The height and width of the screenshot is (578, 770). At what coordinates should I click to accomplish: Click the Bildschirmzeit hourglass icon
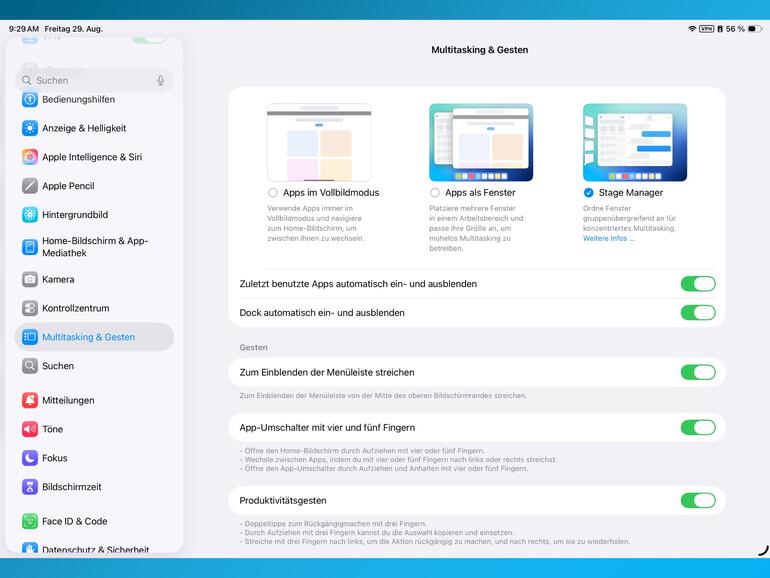30,487
